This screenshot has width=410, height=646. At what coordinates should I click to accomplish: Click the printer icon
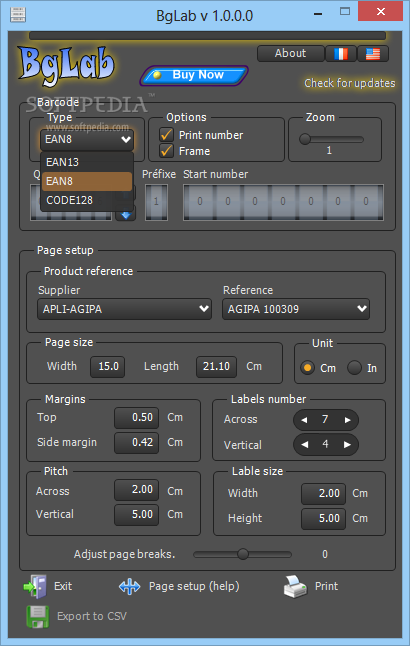(295, 587)
